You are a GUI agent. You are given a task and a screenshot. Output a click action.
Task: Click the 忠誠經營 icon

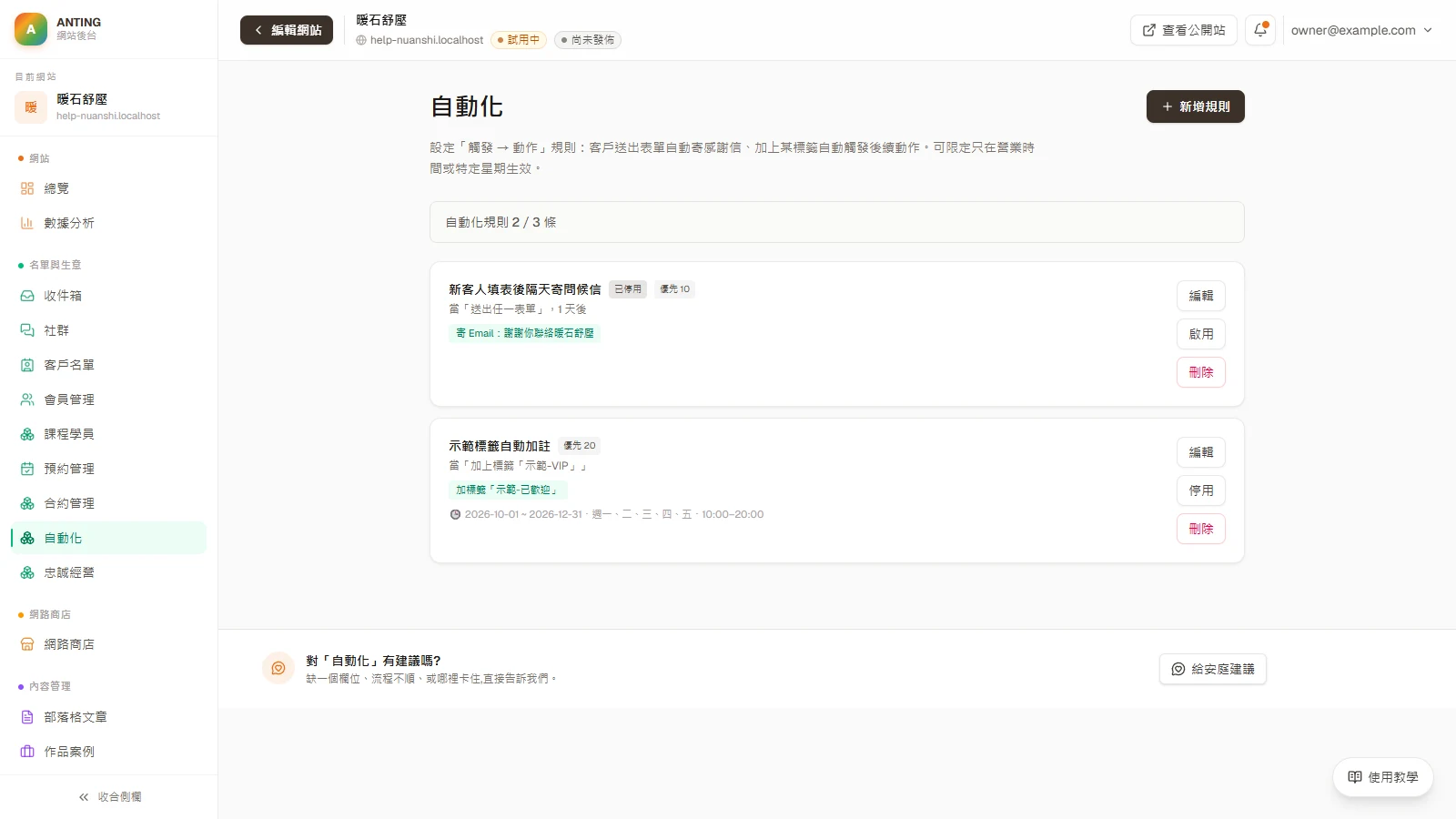27,572
